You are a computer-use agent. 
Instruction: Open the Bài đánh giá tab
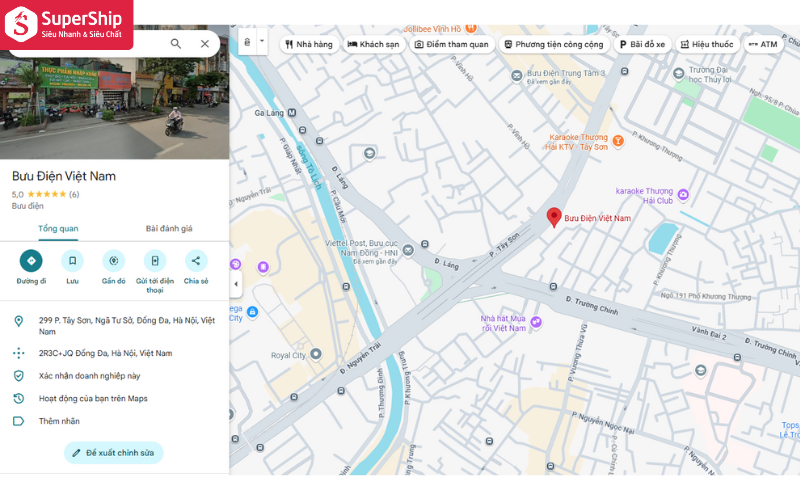tap(169, 229)
